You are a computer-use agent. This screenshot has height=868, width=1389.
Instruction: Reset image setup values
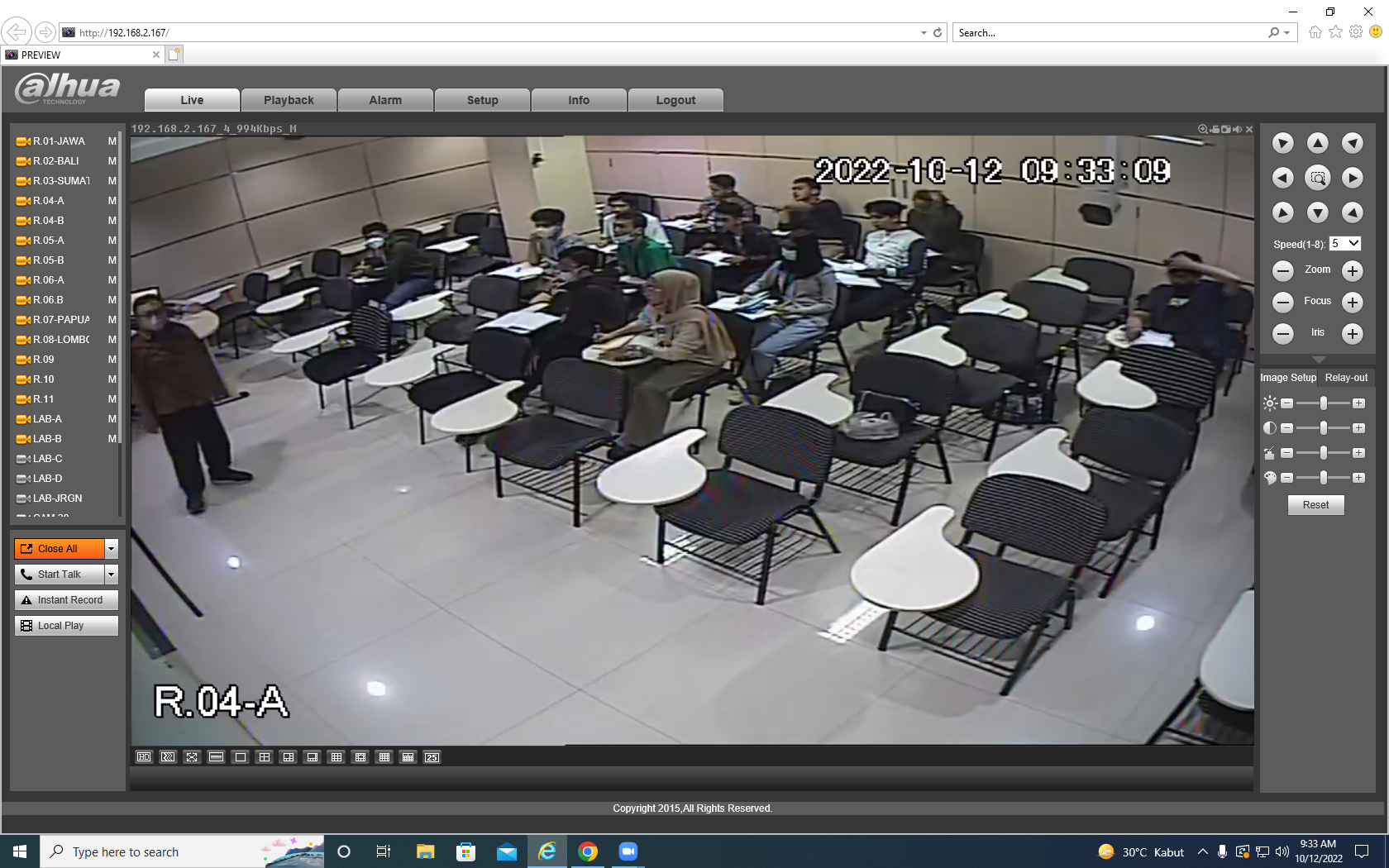tap(1315, 505)
